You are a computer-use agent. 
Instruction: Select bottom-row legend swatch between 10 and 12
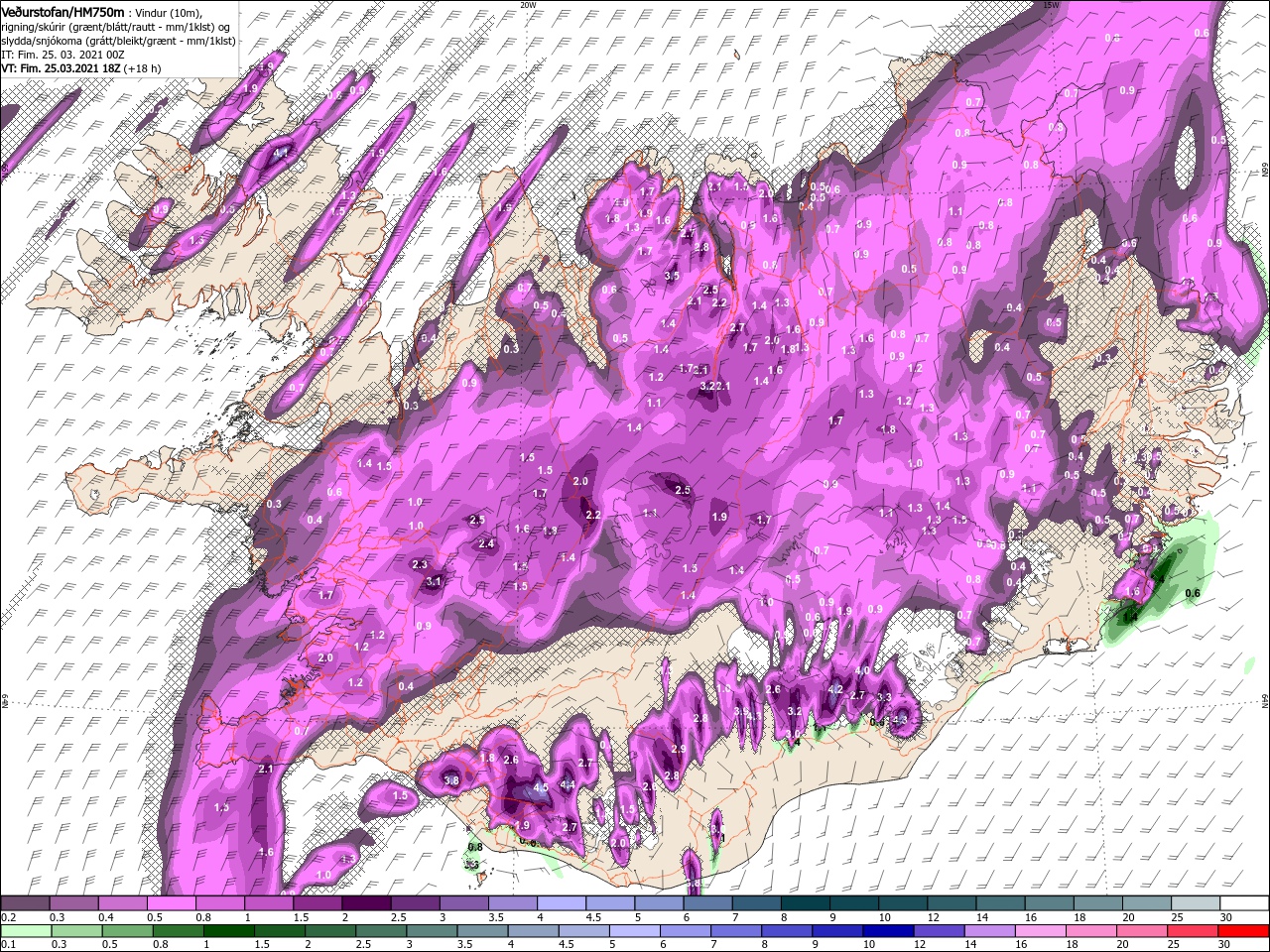click(889, 931)
